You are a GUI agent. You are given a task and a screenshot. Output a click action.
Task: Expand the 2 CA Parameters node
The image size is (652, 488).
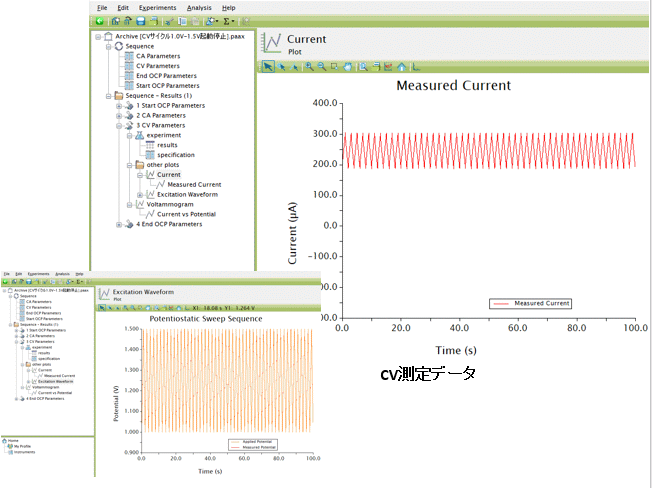tap(119, 116)
